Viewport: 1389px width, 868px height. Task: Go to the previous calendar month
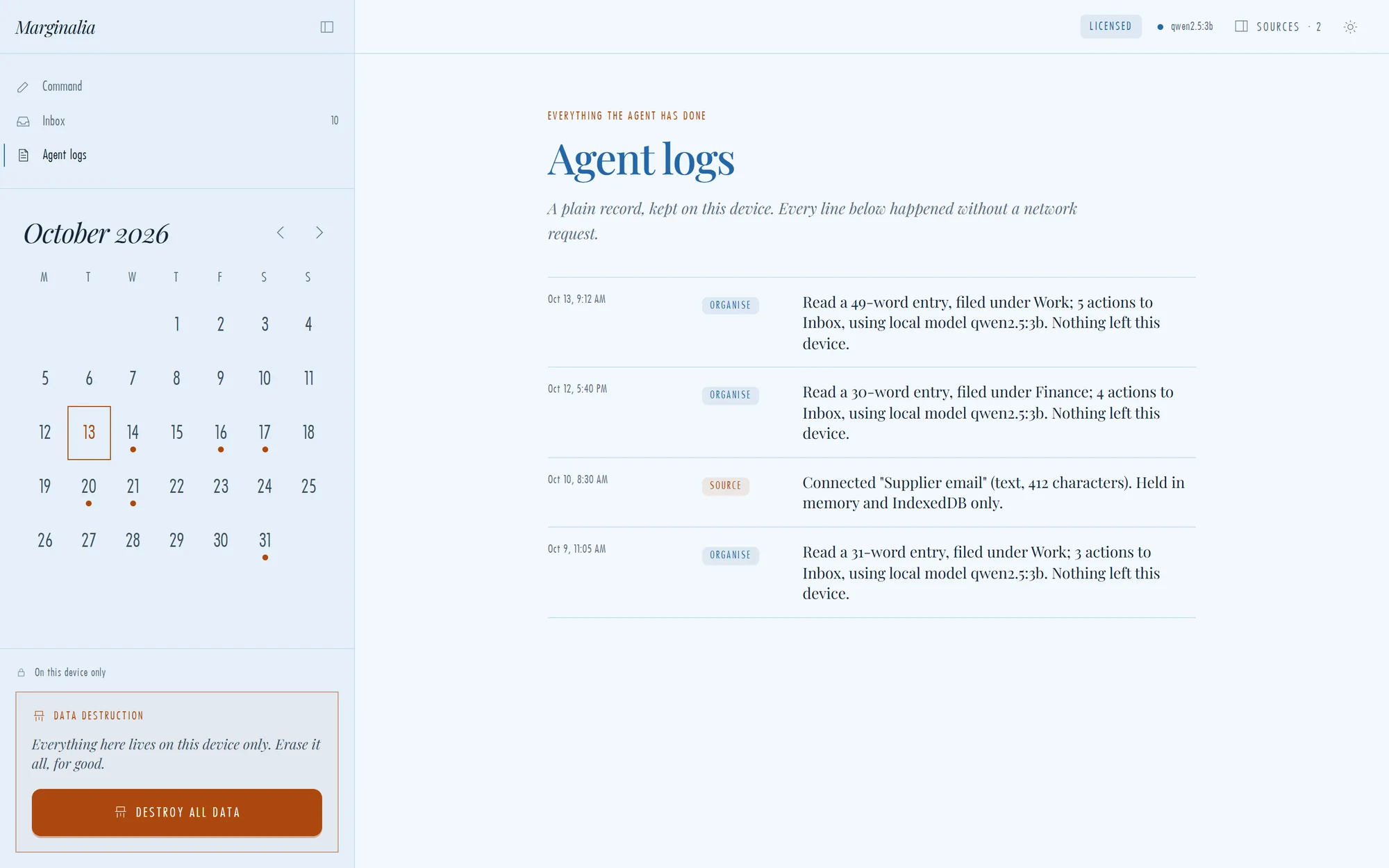[x=281, y=233]
